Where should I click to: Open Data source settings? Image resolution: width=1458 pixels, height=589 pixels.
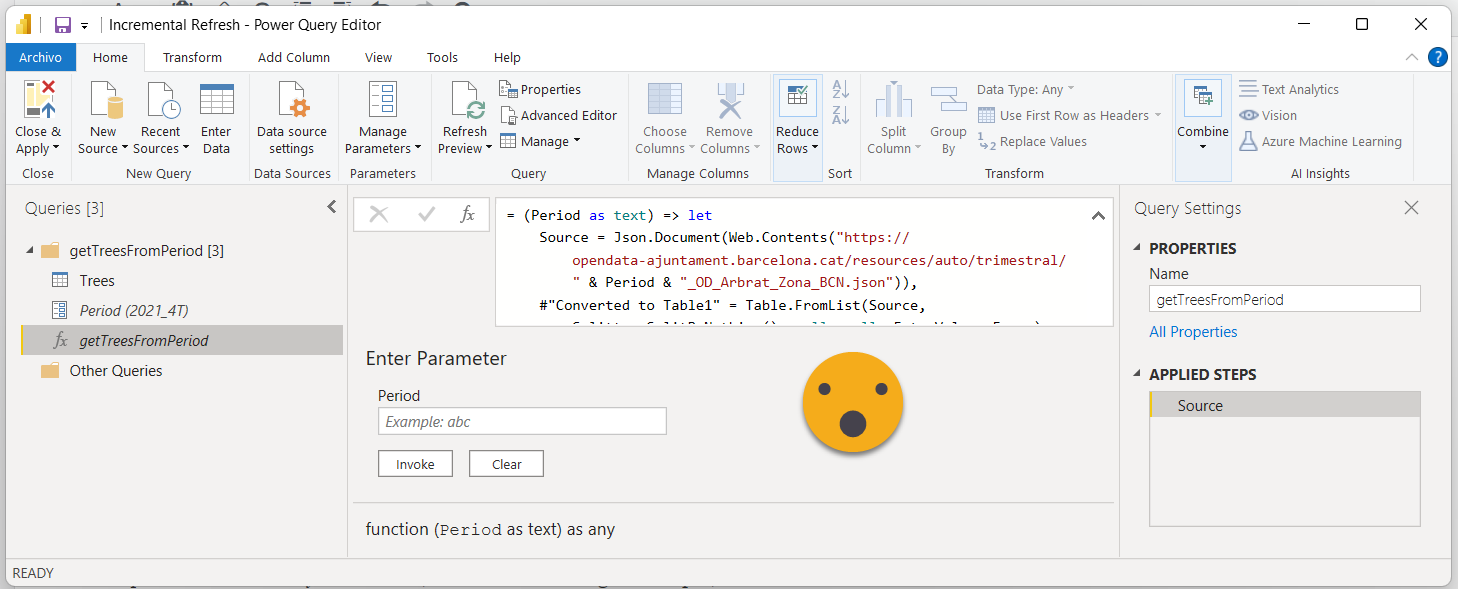[291, 101]
